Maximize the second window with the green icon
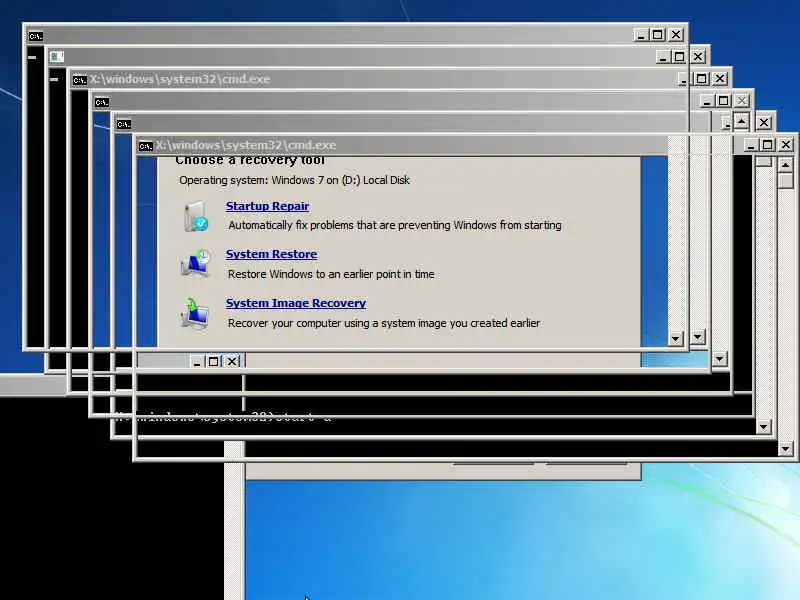This screenshot has width=800, height=600. (679, 57)
